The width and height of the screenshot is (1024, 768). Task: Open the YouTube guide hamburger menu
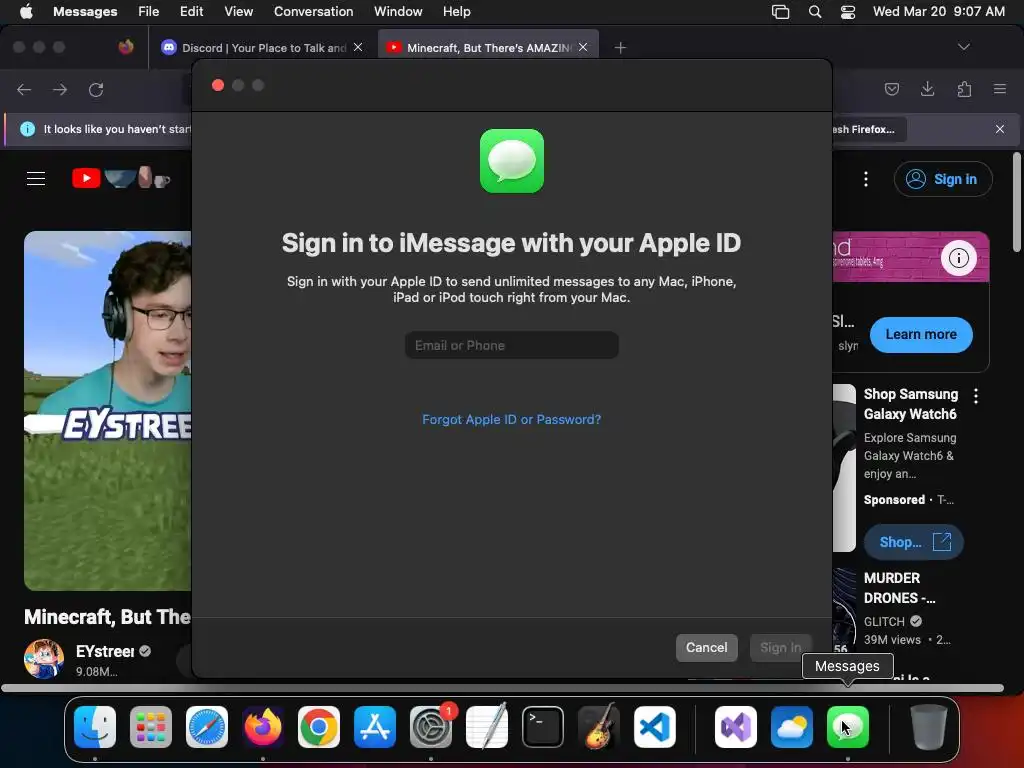[x=36, y=178]
